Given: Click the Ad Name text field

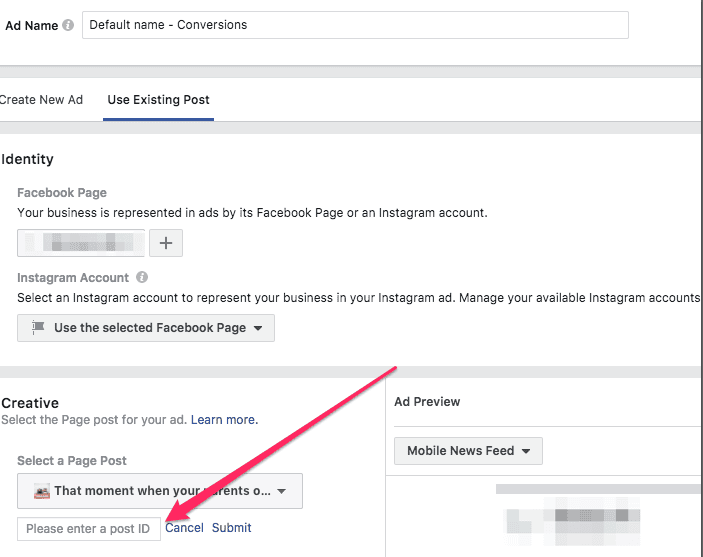Looking at the screenshot, I should coord(355,25).
